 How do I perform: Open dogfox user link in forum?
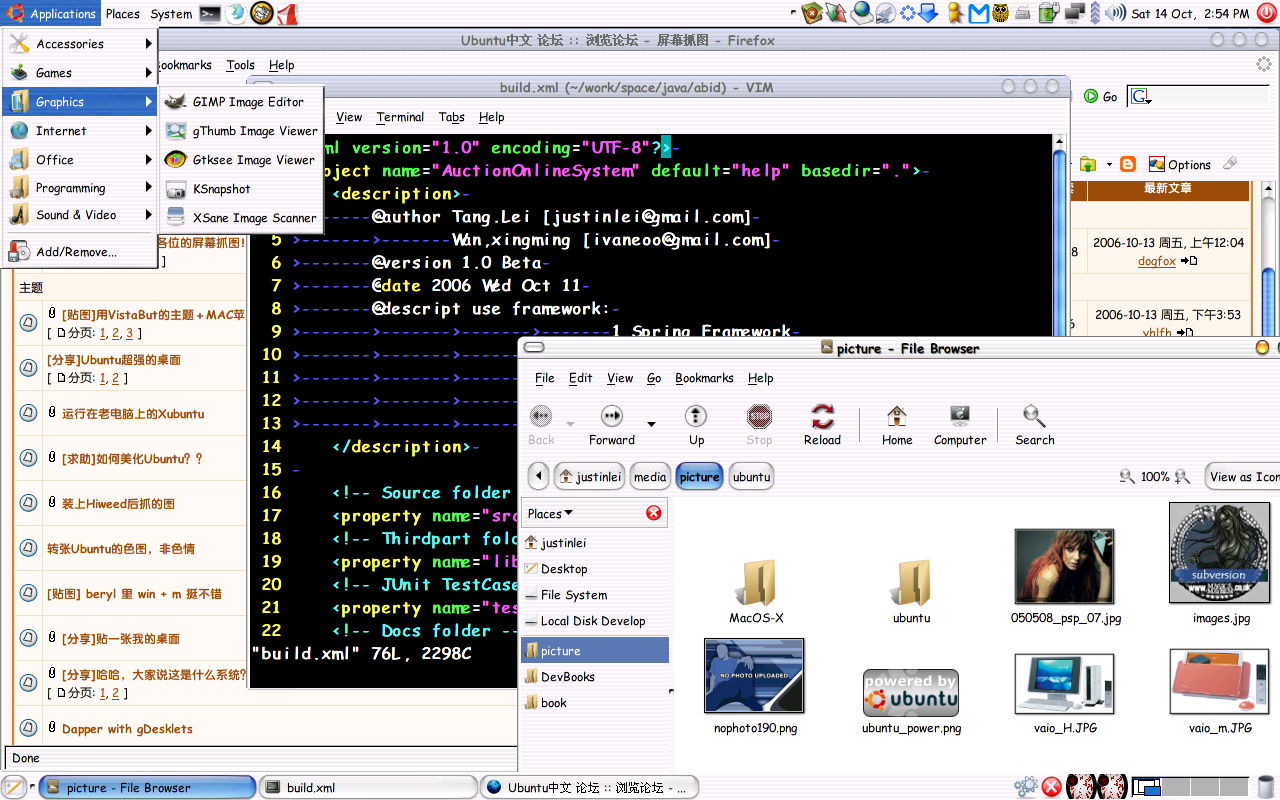[1157, 261]
